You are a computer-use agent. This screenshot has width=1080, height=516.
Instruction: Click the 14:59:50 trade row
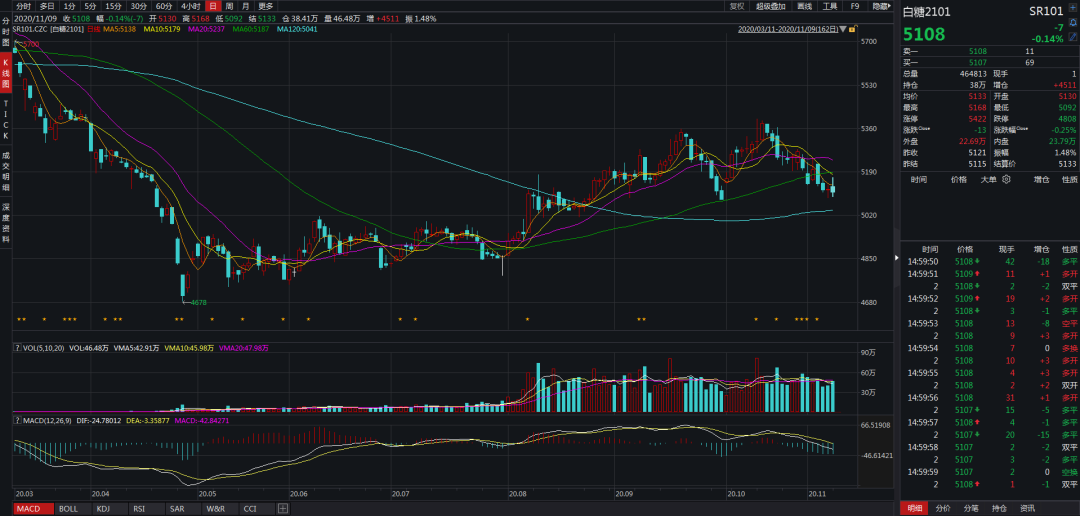click(990, 261)
